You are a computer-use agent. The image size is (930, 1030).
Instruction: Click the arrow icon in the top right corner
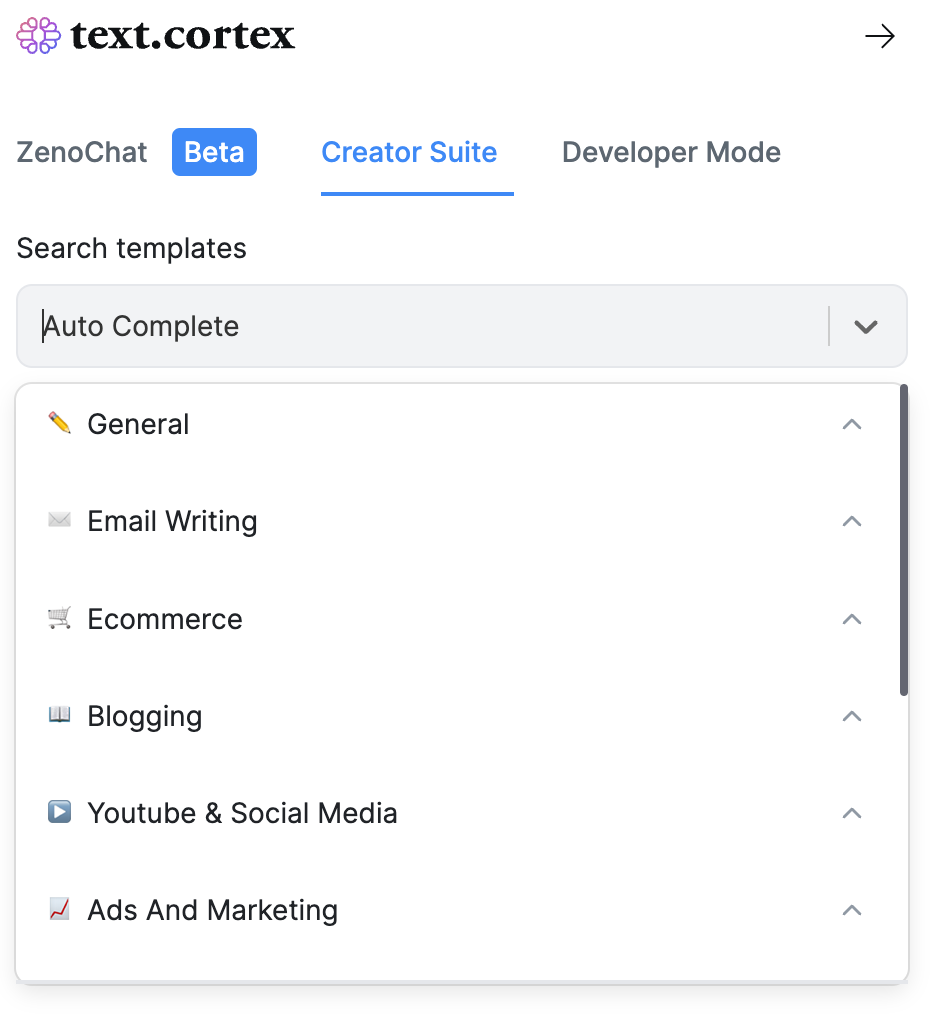click(x=880, y=36)
